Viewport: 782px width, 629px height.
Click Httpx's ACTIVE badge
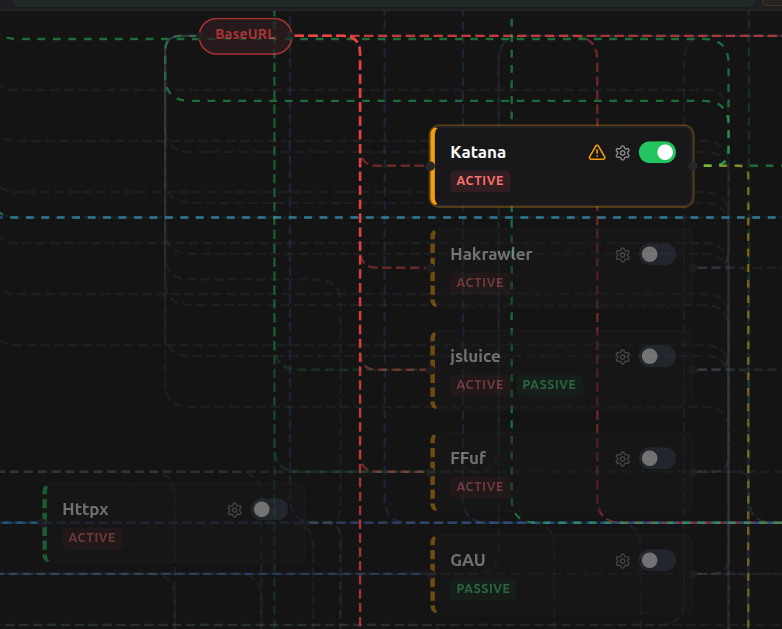[x=92, y=538]
